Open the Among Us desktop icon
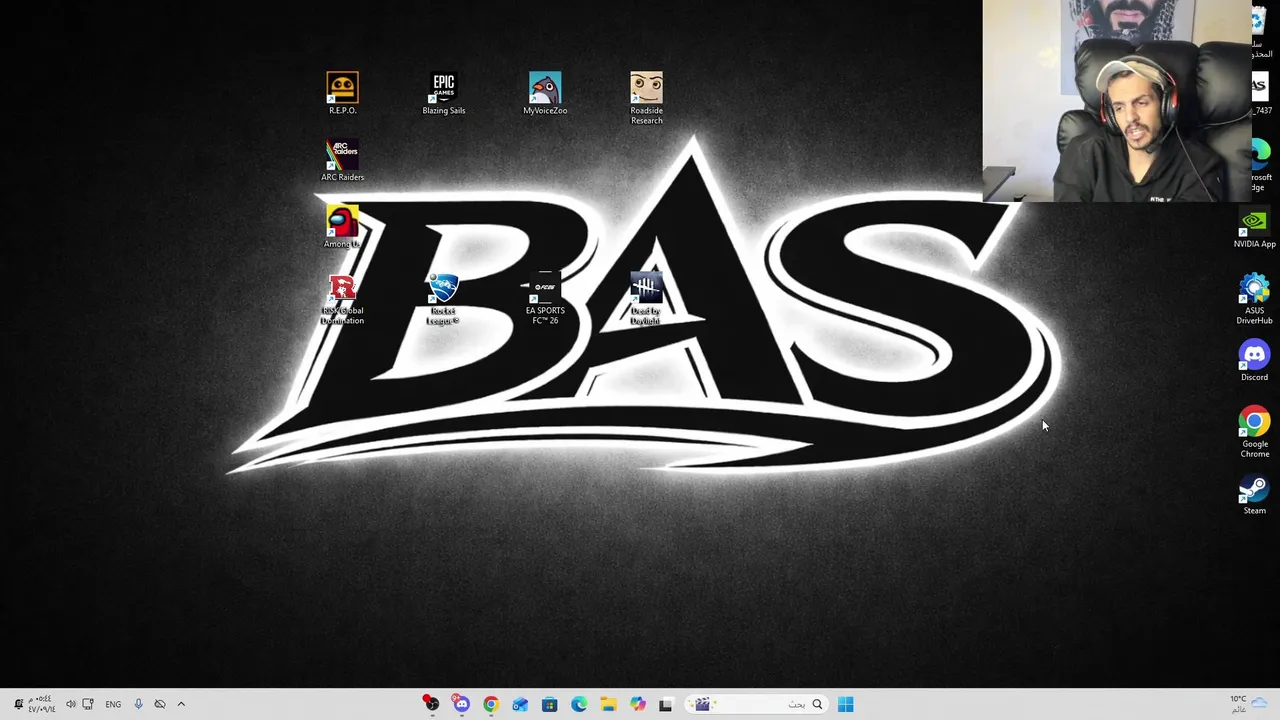This screenshot has width=1280, height=720. tap(342, 227)
